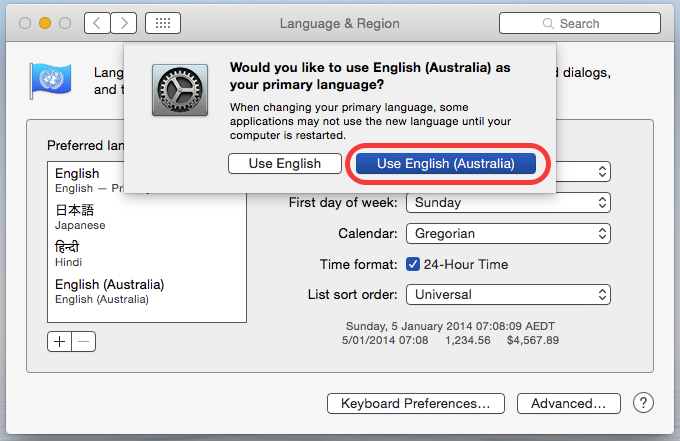Toggle the 24-Hour Time checkbox
This screenshot has width=680, height=441.
pos(414,264)
